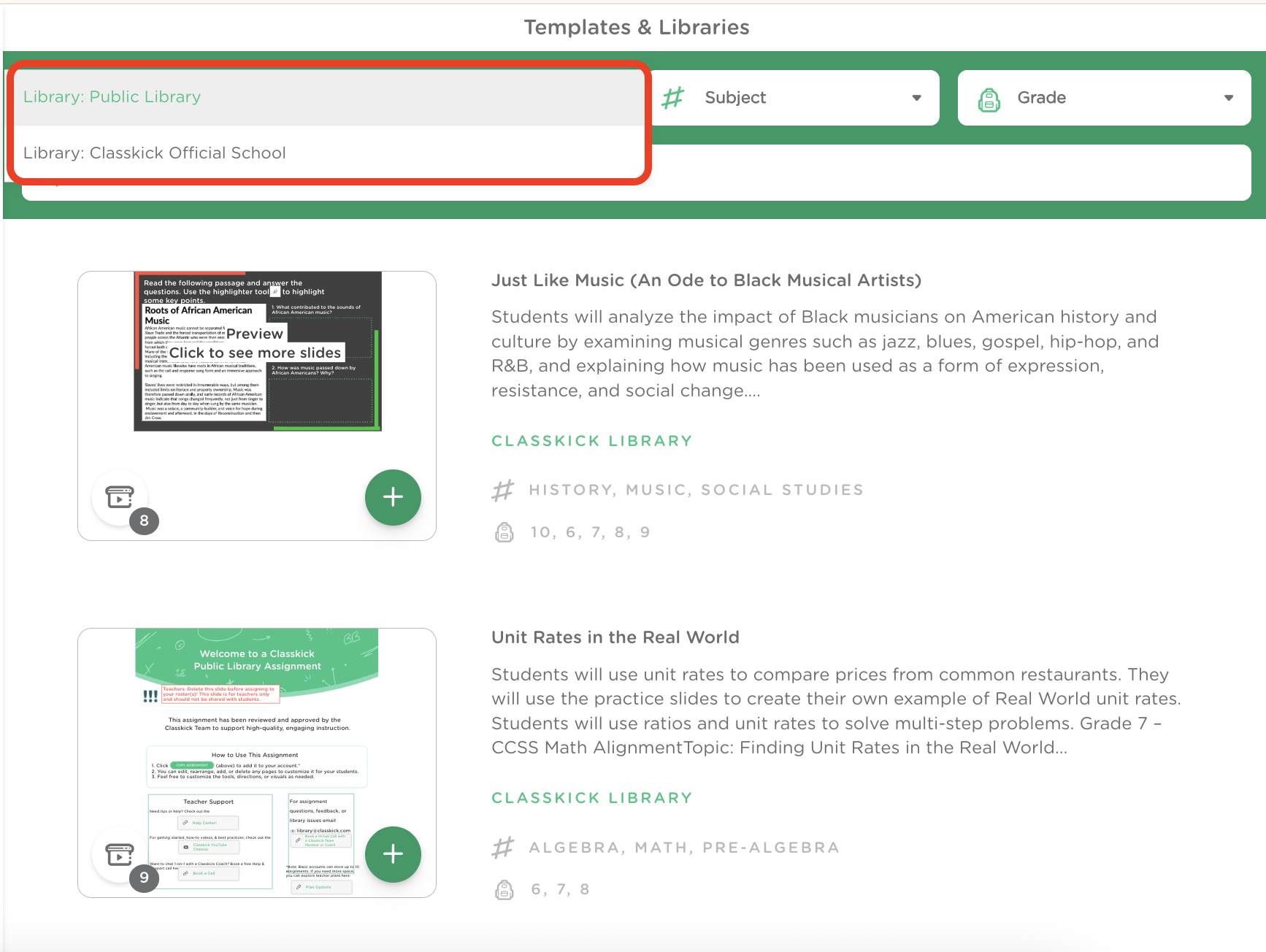Click the hashtag icon in Subject filter
The image size is (1266, 952).
(x=672, y=98)
